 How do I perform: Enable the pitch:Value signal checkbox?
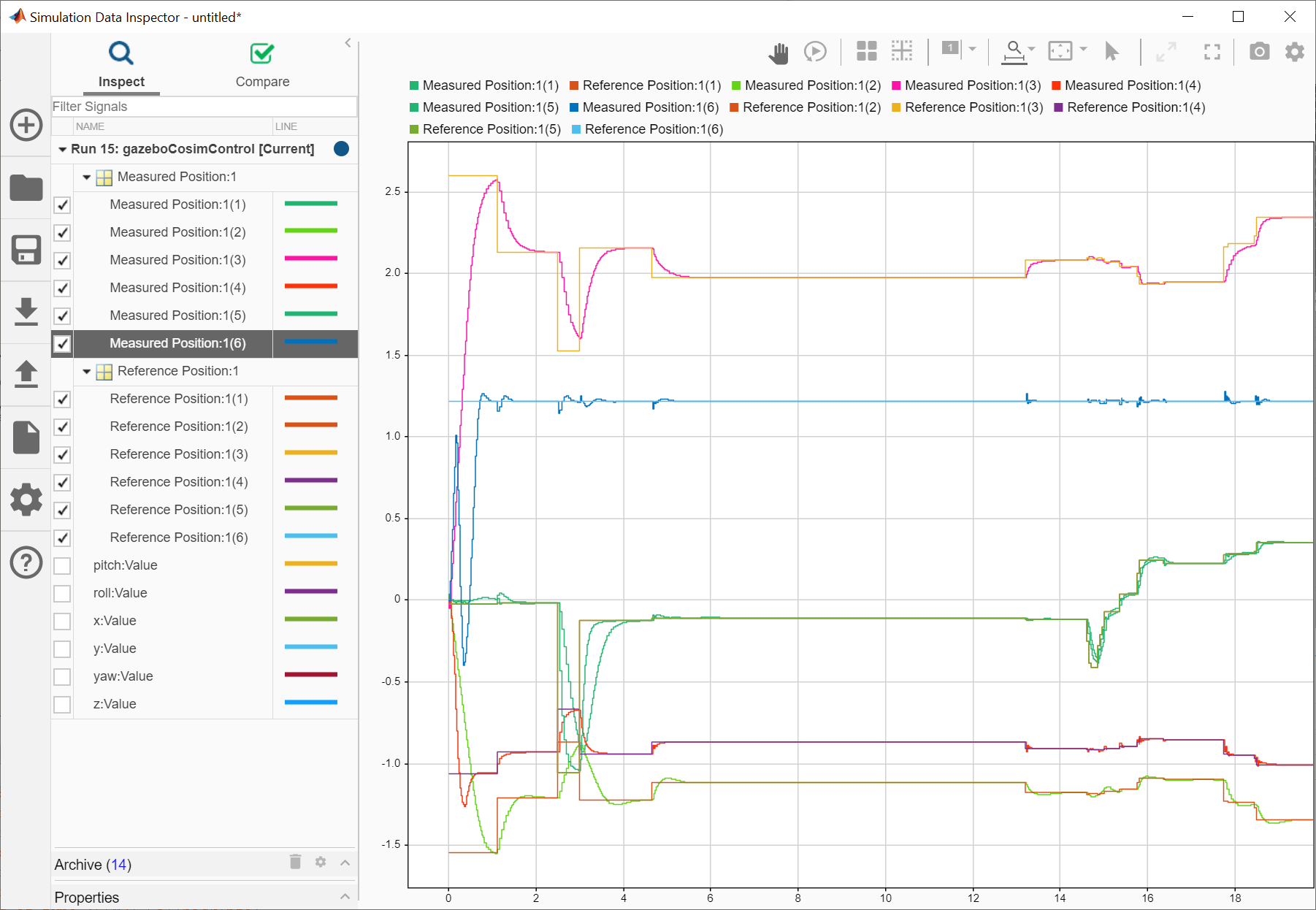(x=63, y=566)
